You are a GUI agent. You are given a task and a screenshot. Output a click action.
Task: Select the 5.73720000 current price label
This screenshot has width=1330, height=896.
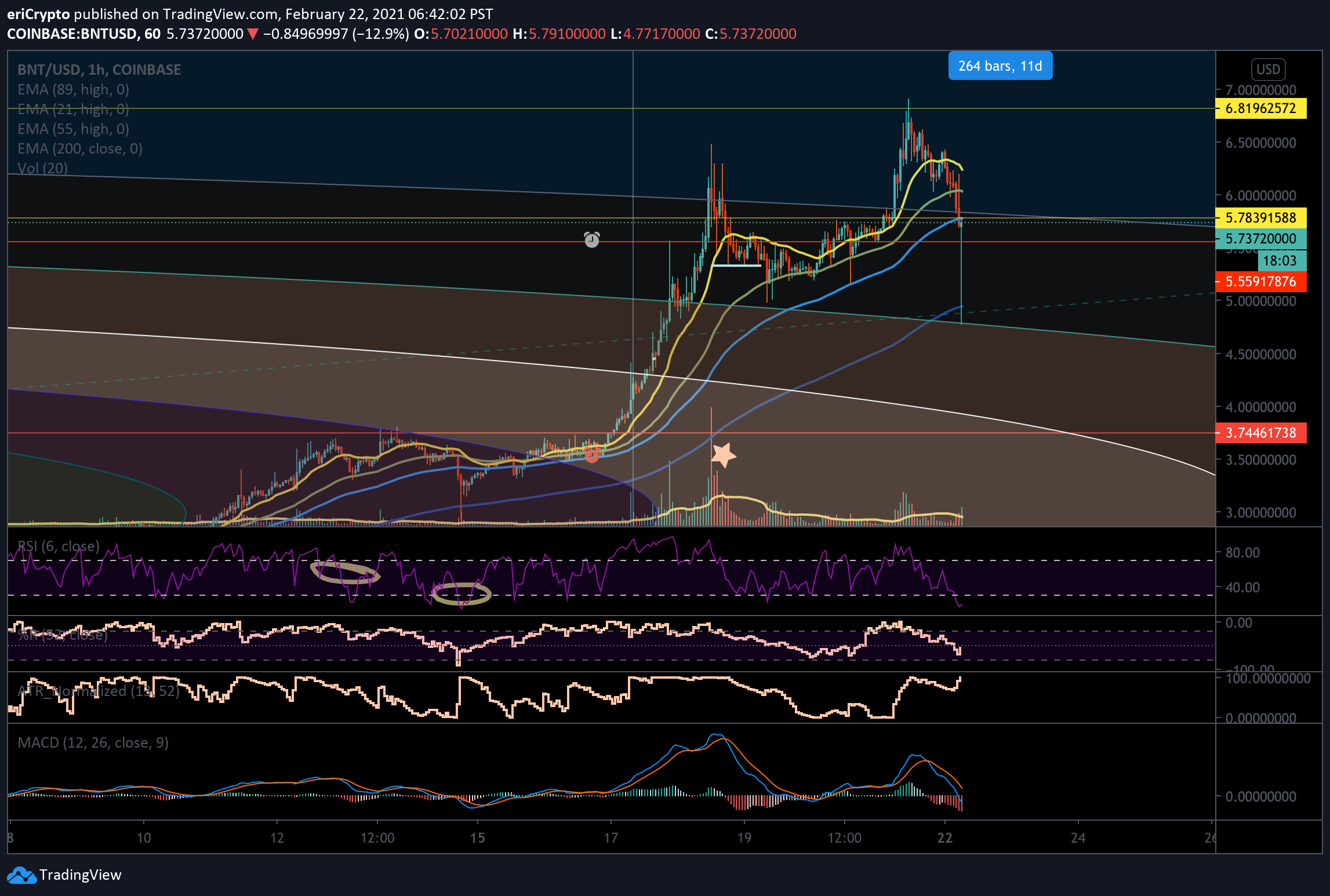(x=1260, y=239)
